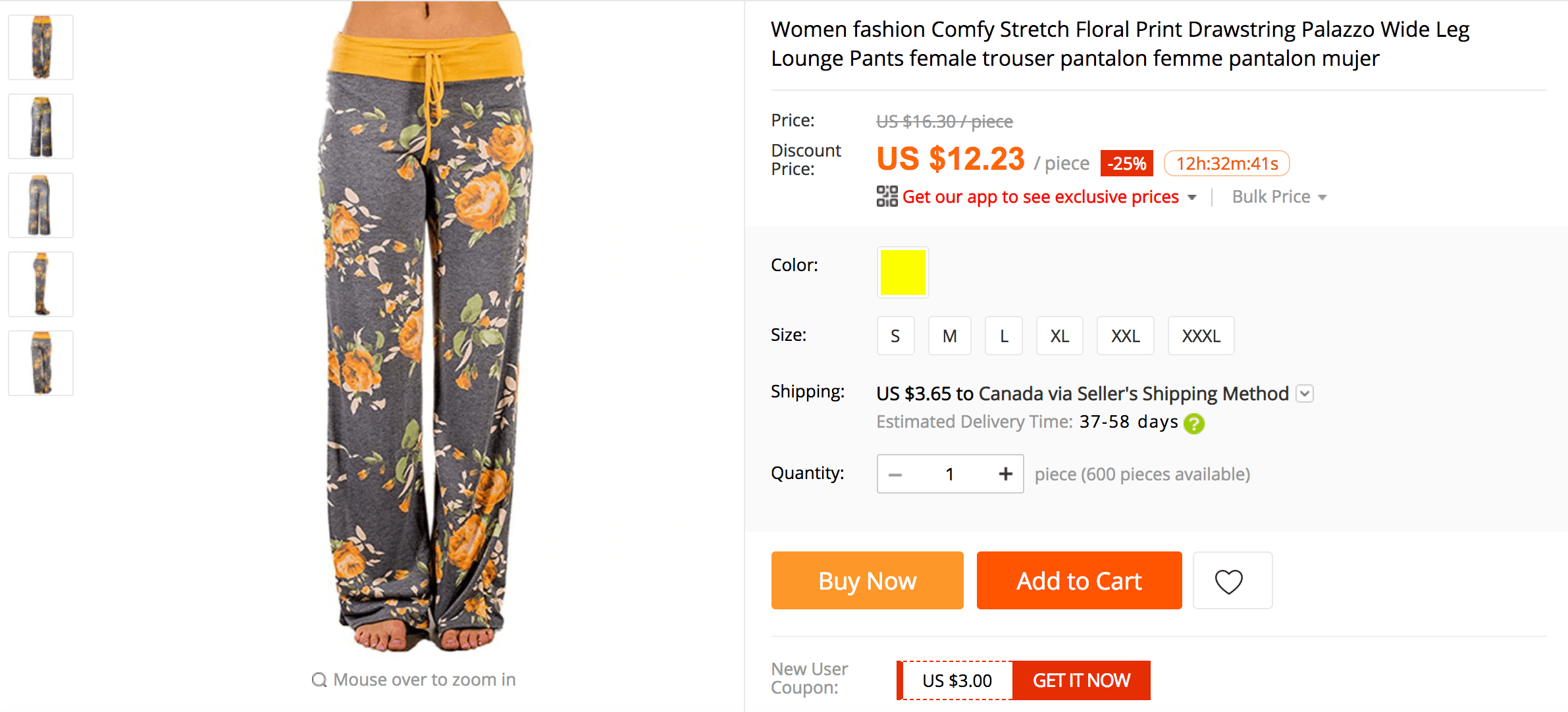Open Get our app exclusive prices link
Image resolution: width=1568 pixels, height=712 pixels.
(1040, 197)
